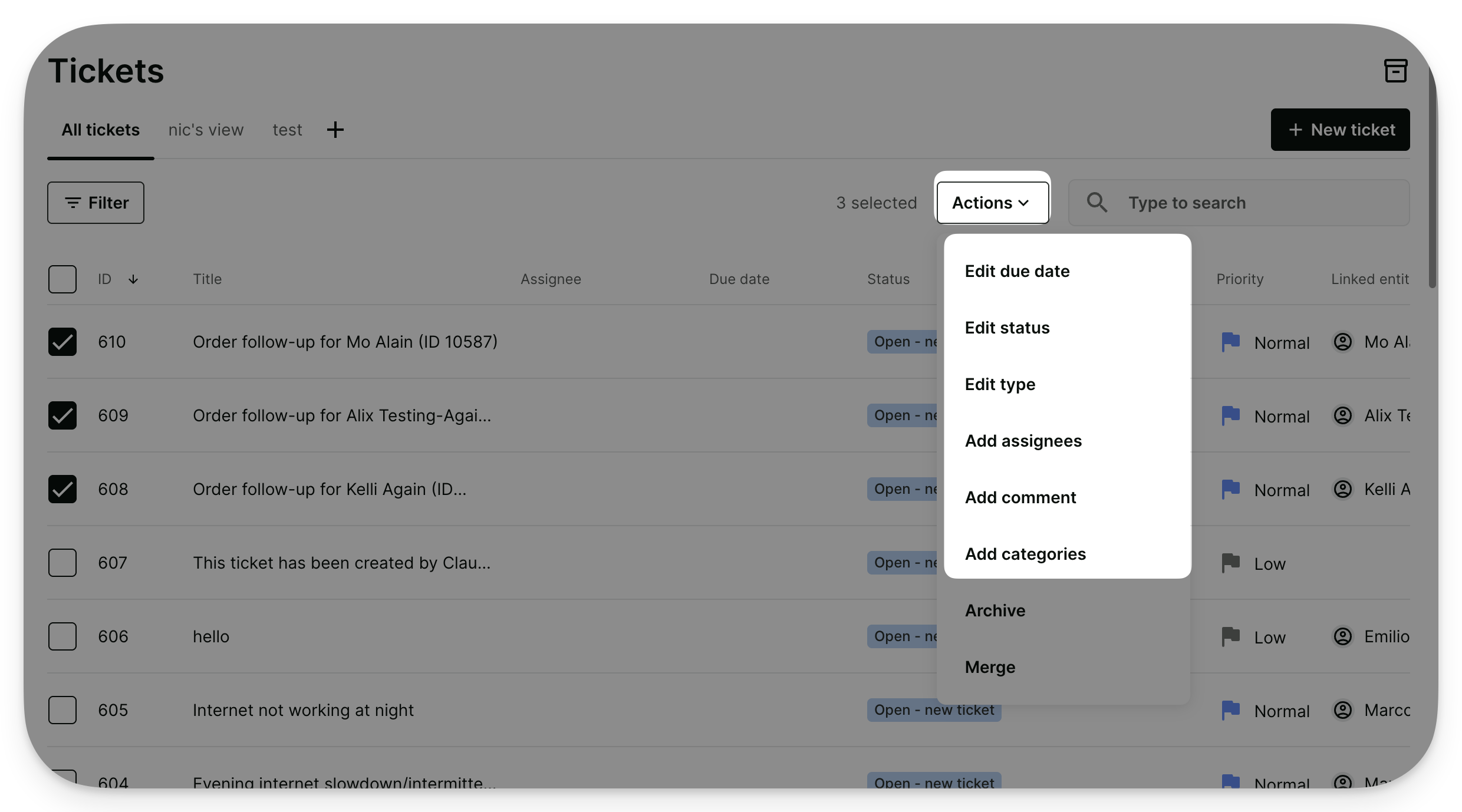The width and height of the screenshot is (1462, 812).
Task: Click the person icon beside Emilio
Action: point(1343,636)
